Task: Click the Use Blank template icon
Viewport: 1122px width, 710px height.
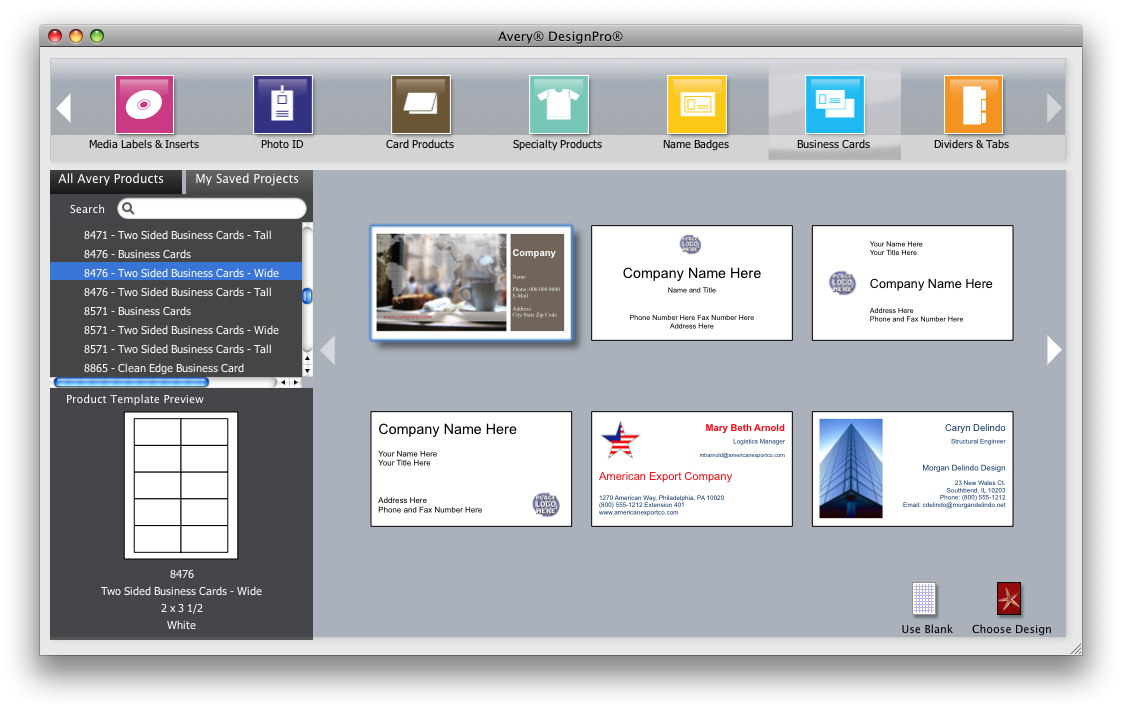Action: (925, 600)
